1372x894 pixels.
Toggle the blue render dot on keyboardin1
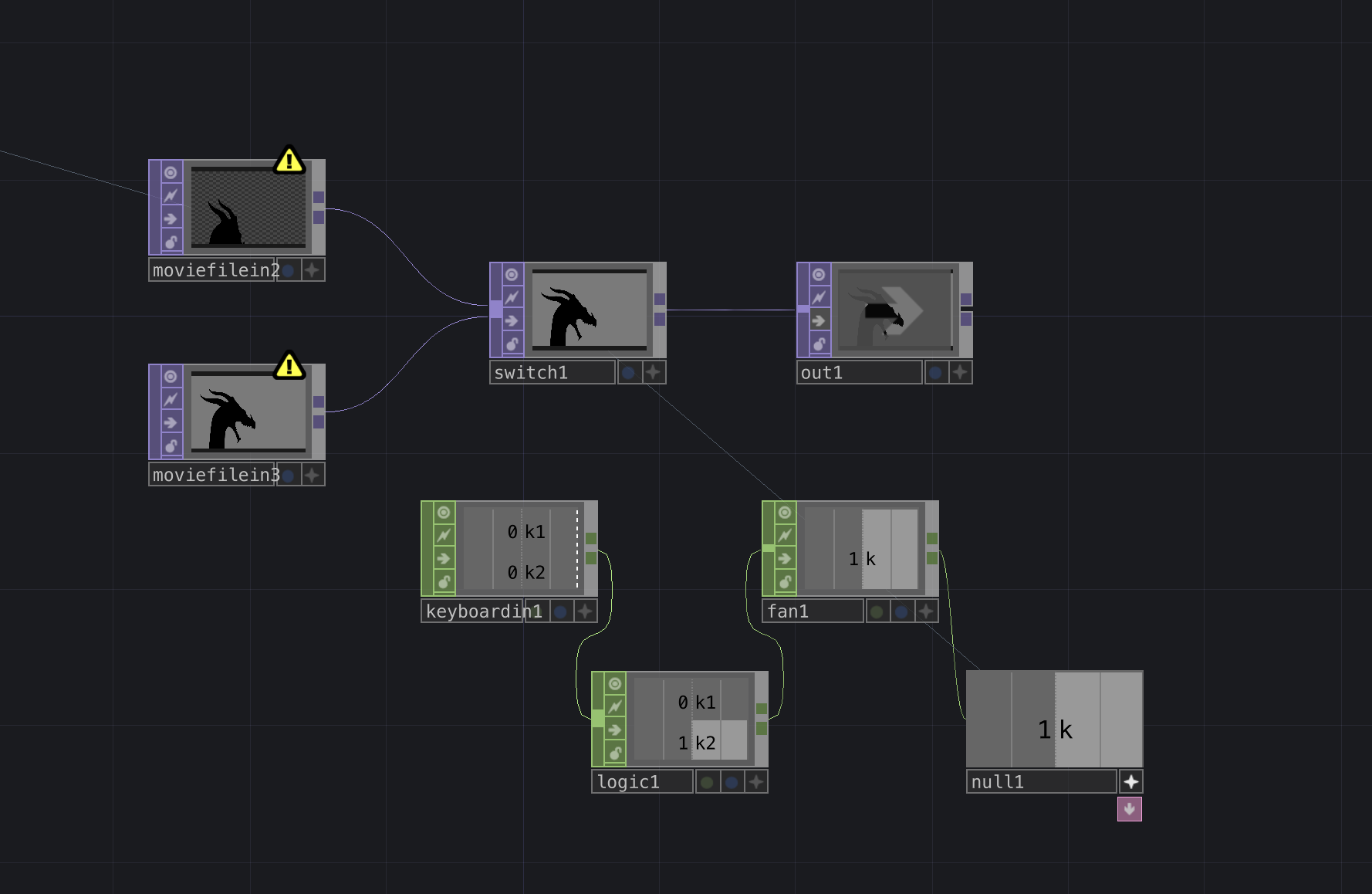click(x=561, y=611)
